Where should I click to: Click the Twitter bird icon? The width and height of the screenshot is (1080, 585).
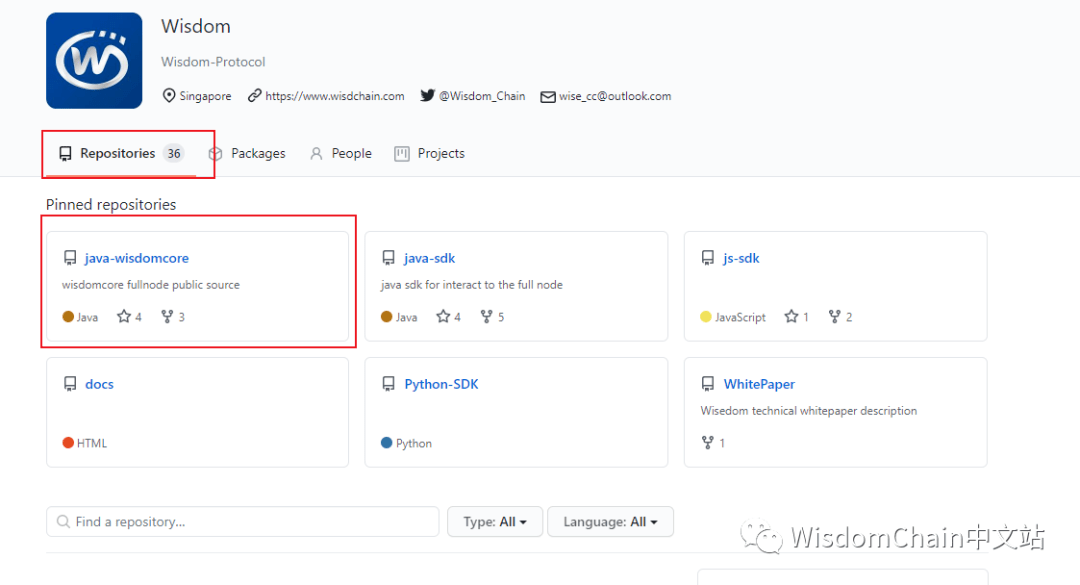click(428, 95)
